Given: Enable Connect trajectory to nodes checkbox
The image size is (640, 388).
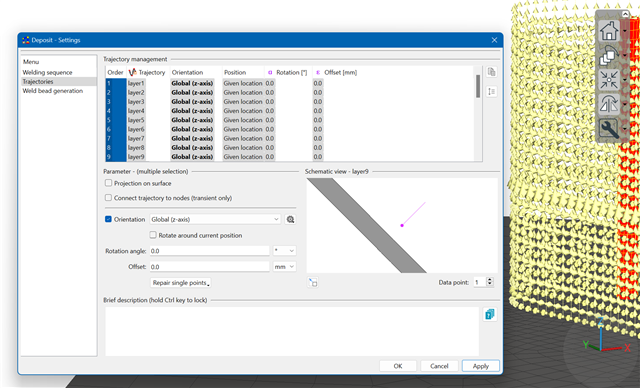Looking at the screenshot, I should (108, 198).
